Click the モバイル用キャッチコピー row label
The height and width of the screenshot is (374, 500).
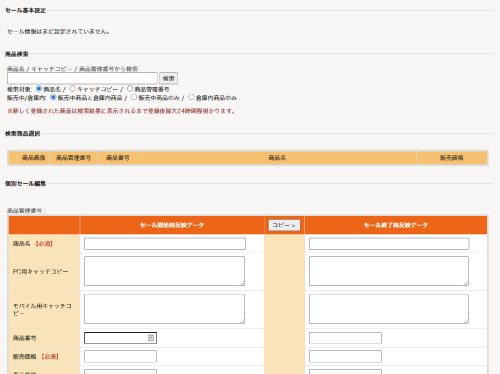coord(42,309)
